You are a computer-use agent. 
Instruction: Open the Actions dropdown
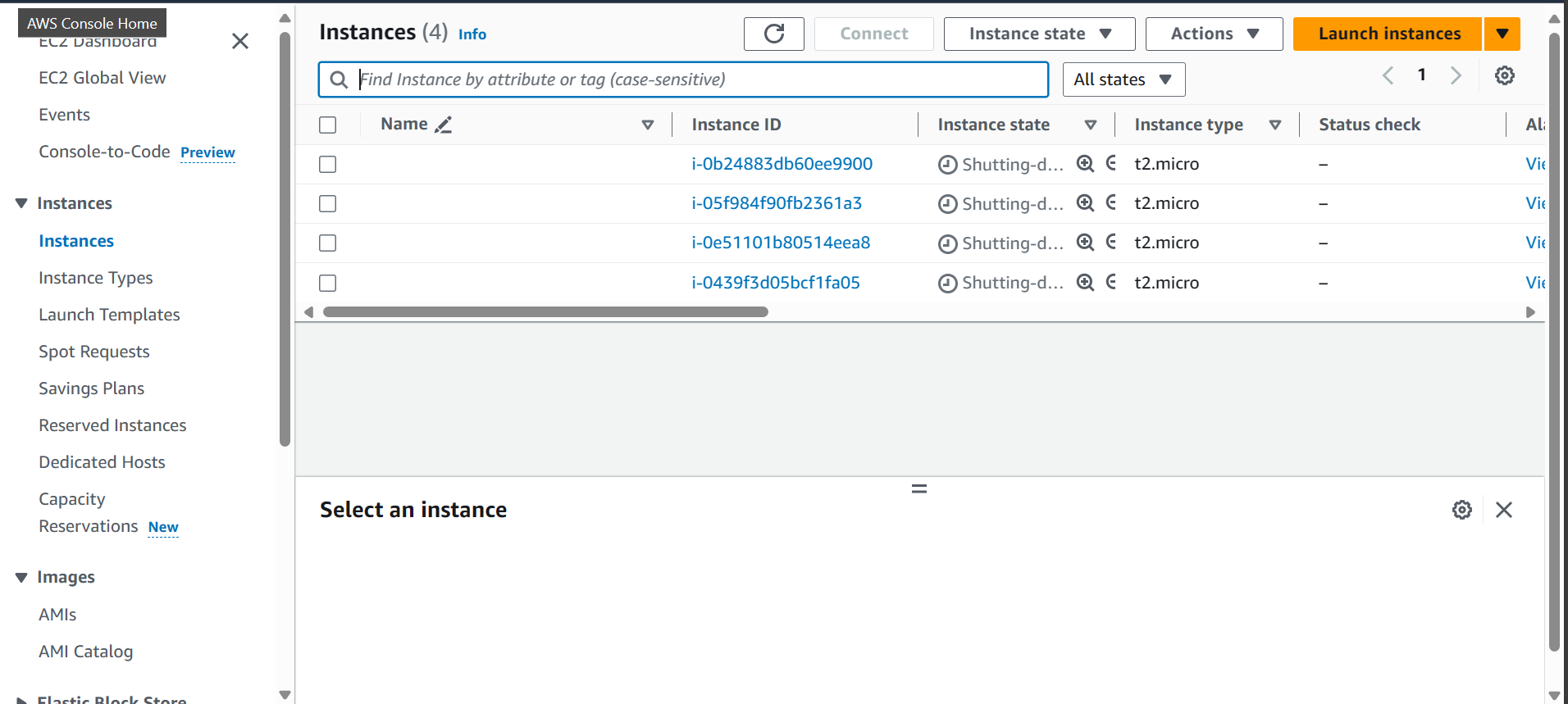pos(1214,34)
